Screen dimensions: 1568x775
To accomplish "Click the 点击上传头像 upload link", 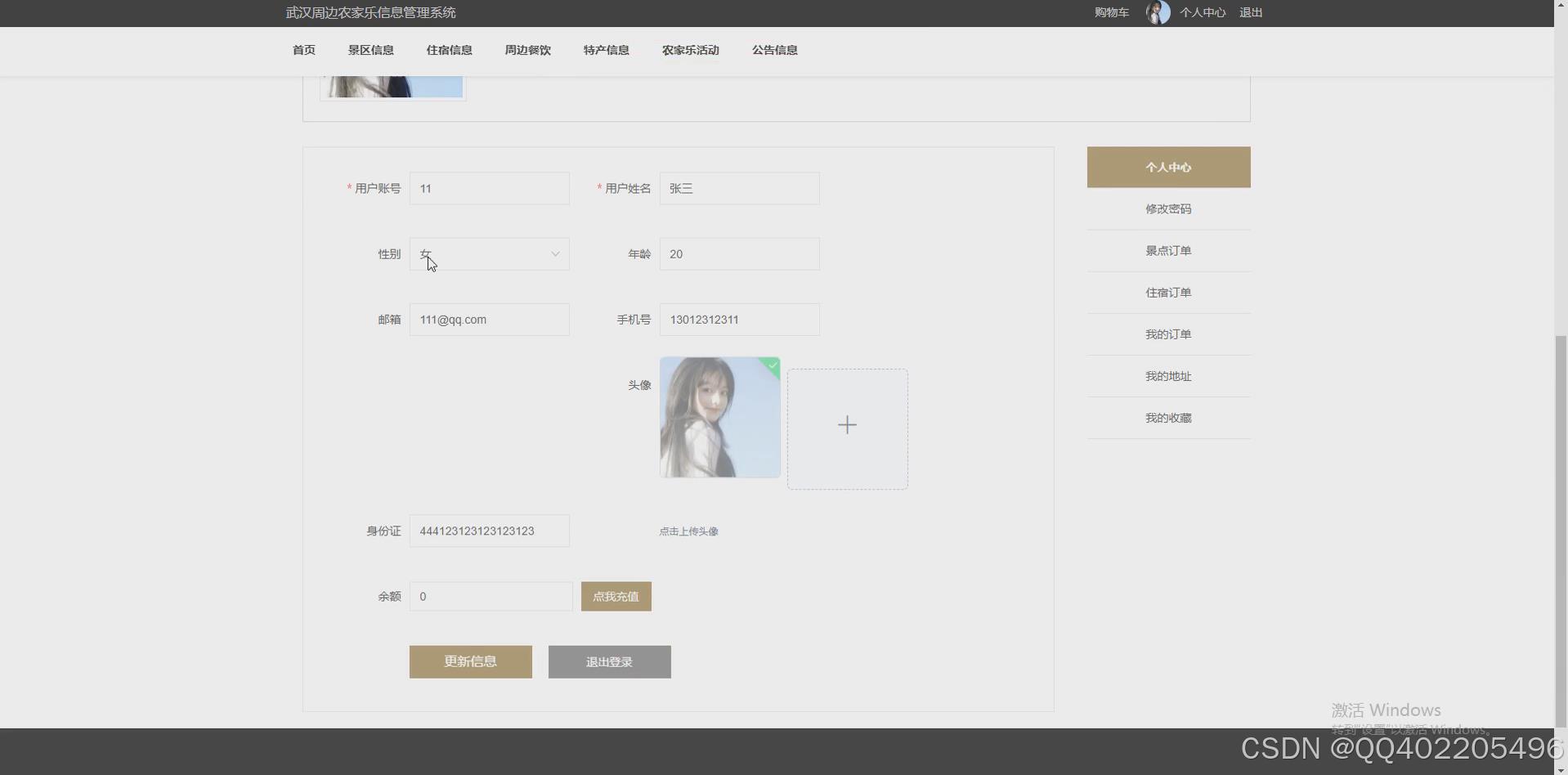I will (x=688, y=531).
